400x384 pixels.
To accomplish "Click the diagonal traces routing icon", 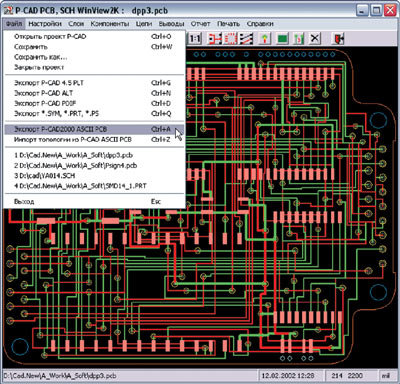I will (246, 39).
